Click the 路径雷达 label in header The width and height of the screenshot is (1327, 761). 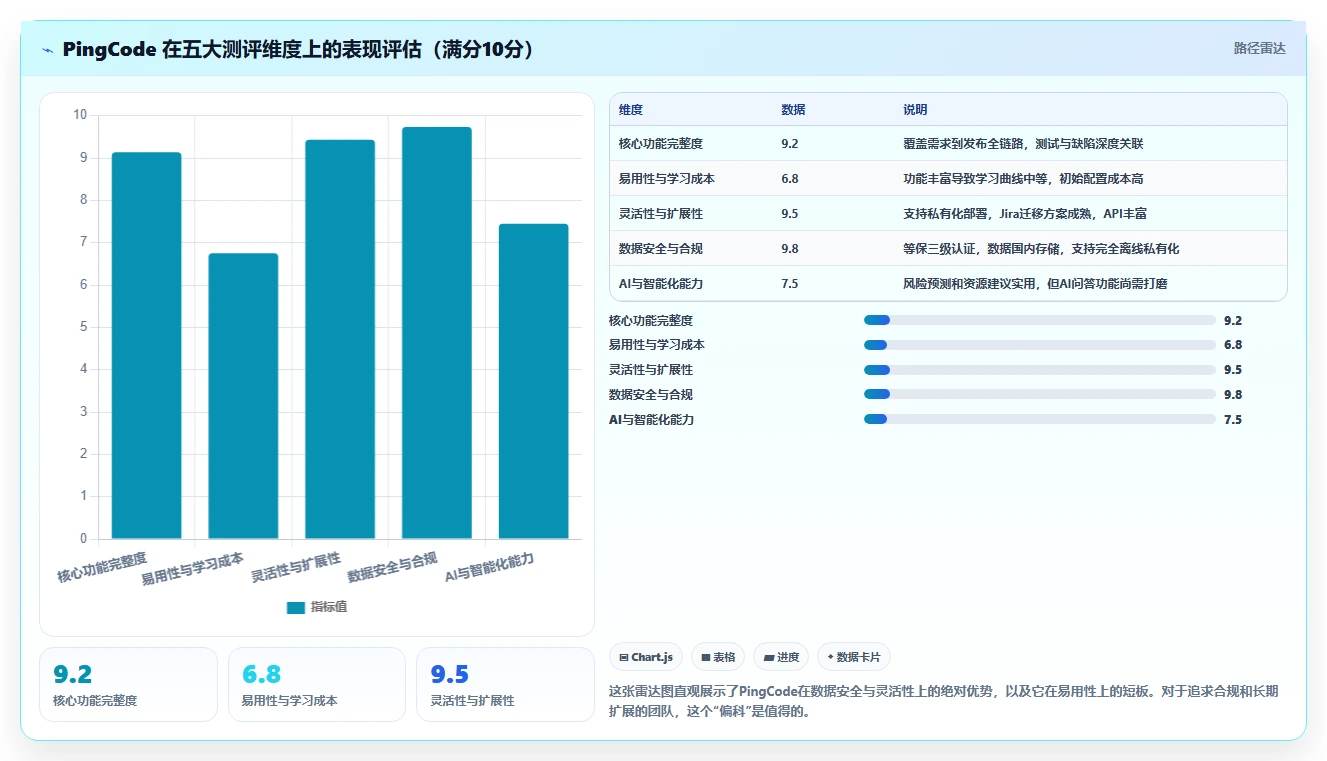pos(1259,48)
